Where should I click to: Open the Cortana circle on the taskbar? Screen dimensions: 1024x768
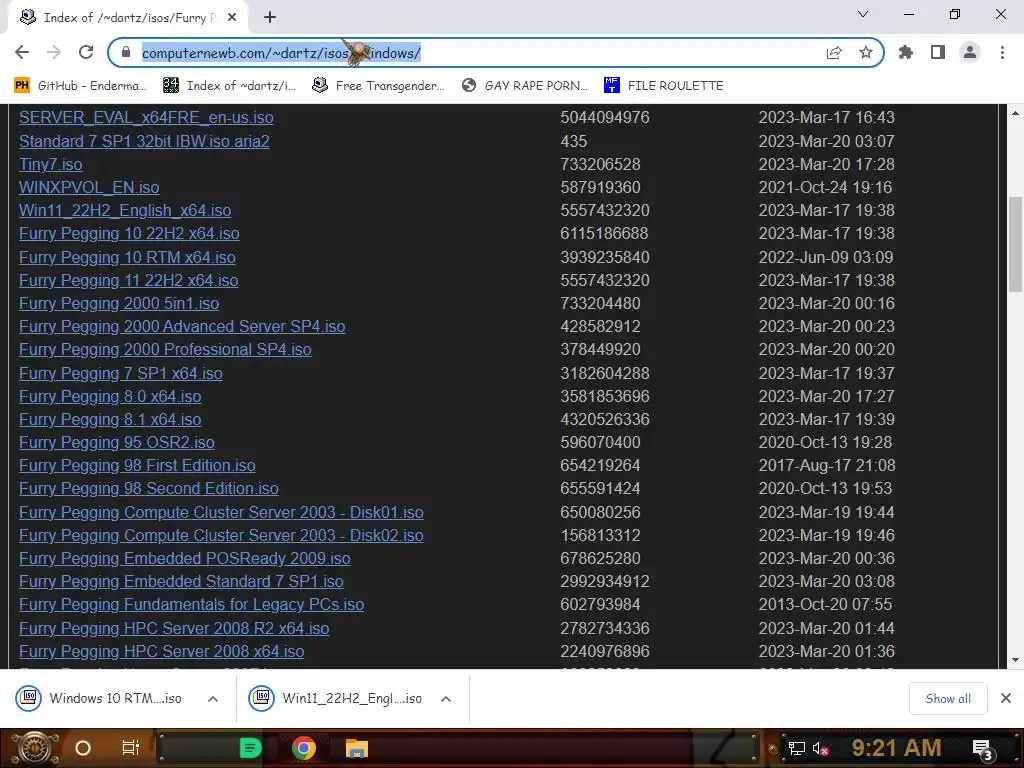tap(83, 748)
